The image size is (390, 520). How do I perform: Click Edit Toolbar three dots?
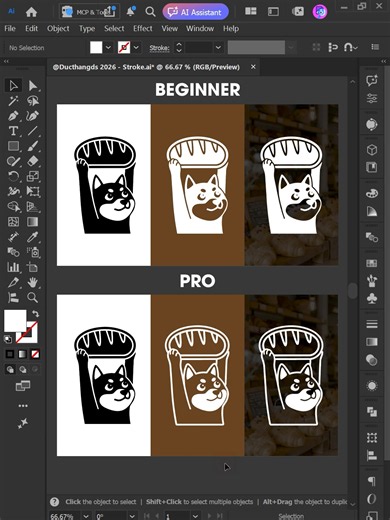pyautogui.click(x=23, y=406)
